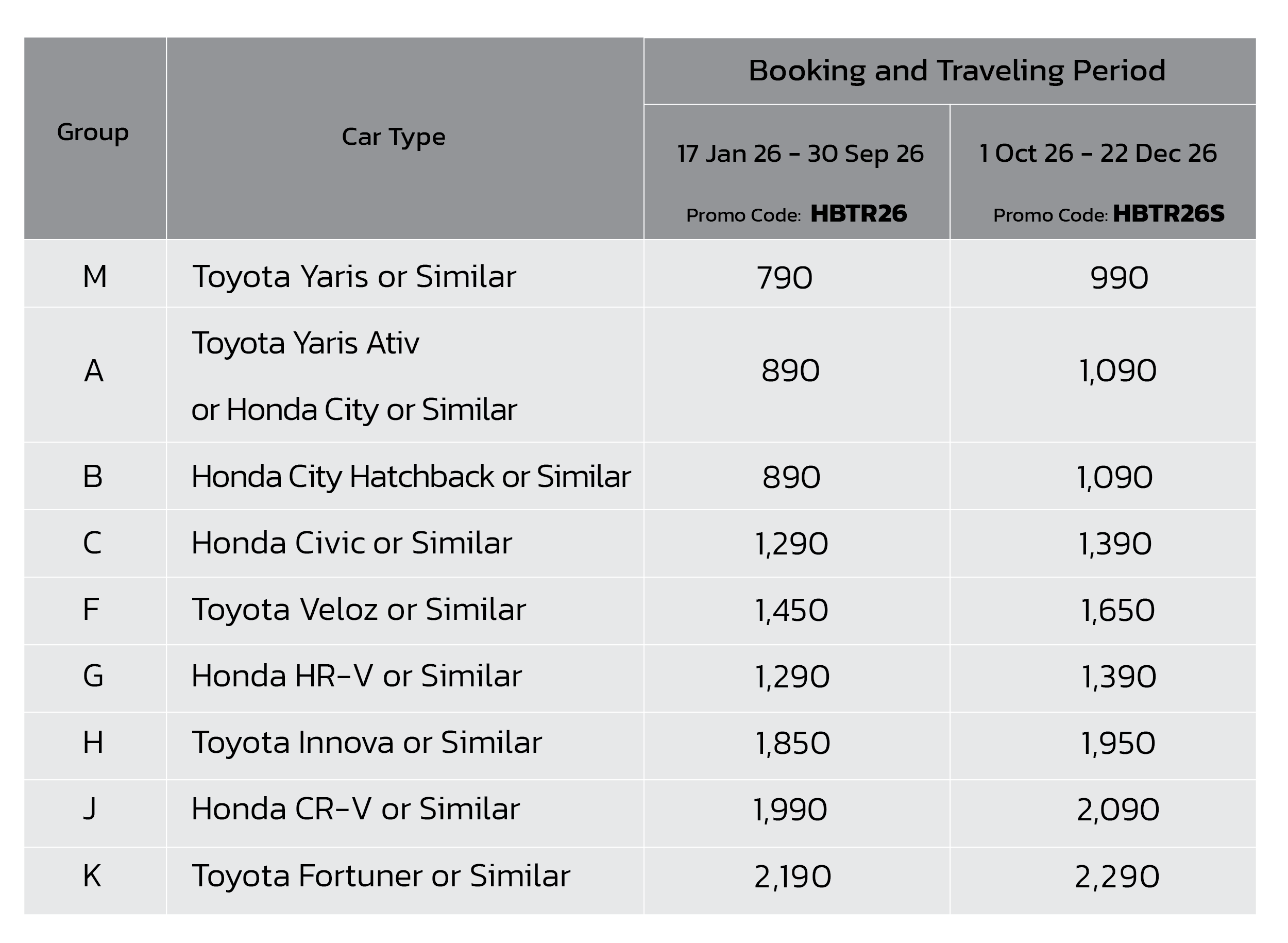Click the Booking and Traveling Period header

pyautogui.click(x=956, y=71)
